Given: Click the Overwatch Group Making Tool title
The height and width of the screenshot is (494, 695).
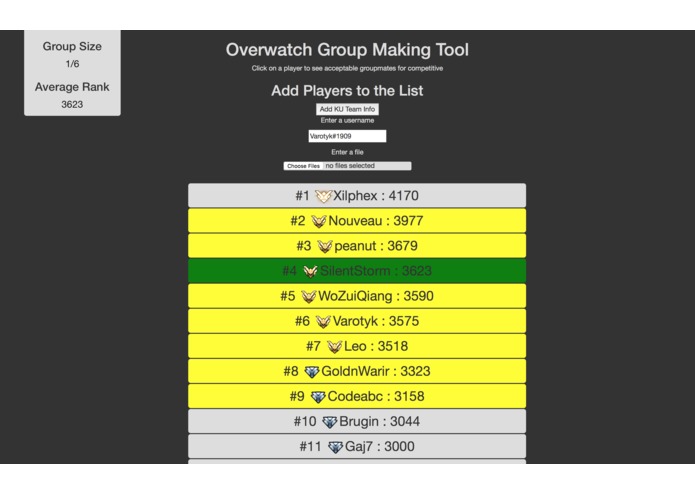Looking at the screenshot, I should (x=347, y=50).
